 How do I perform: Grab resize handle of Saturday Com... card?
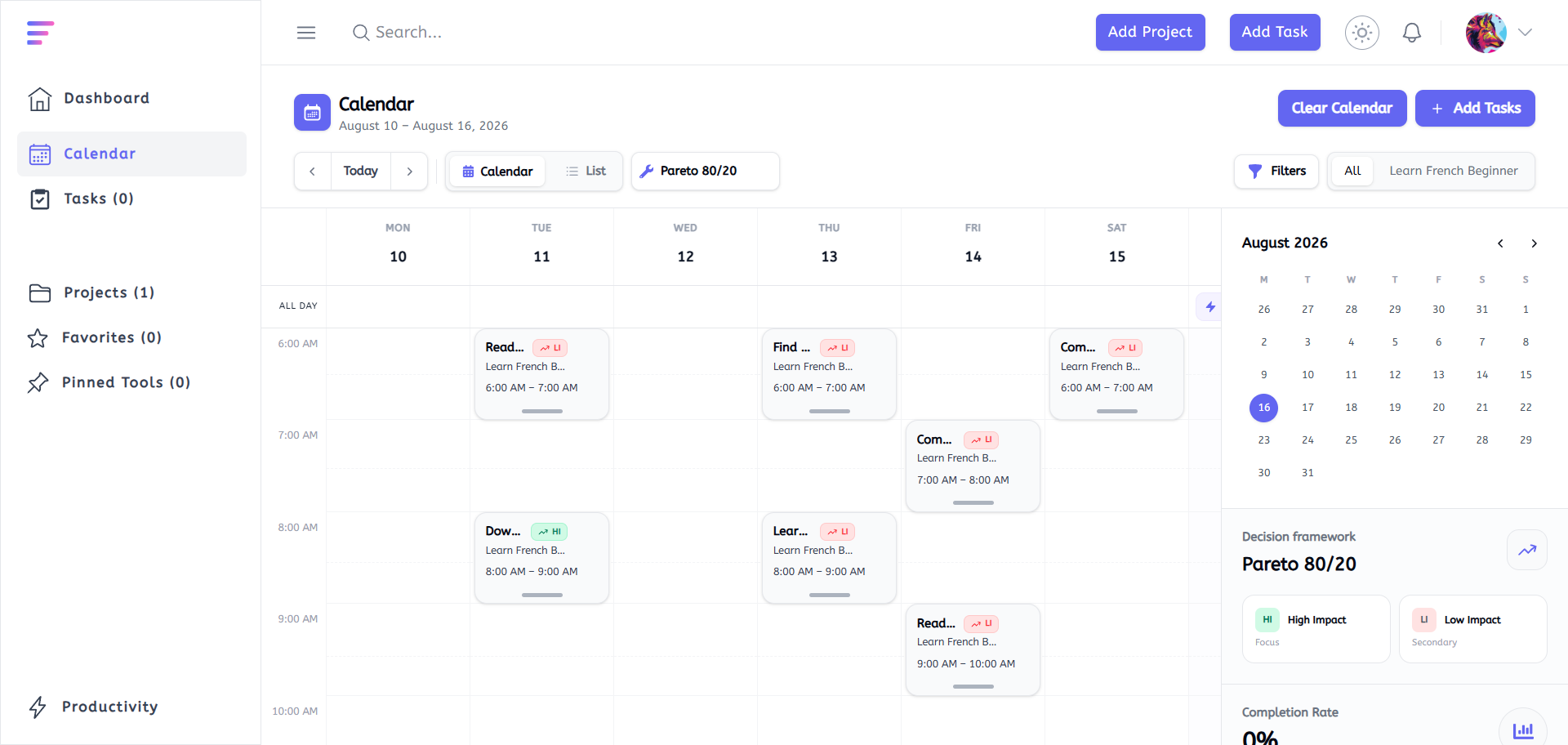coord(1116,411)
